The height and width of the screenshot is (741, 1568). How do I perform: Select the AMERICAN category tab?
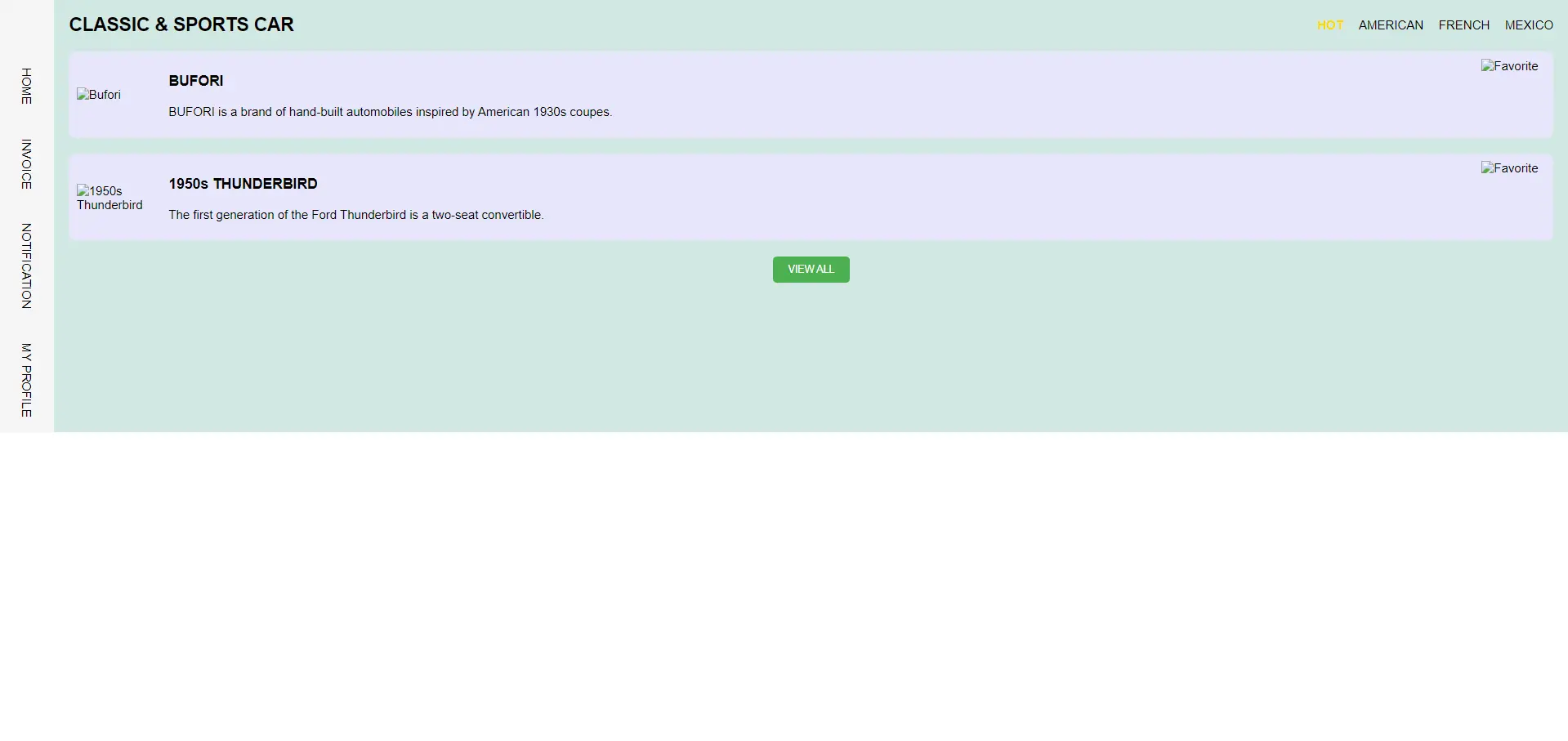click(1390, 25)
